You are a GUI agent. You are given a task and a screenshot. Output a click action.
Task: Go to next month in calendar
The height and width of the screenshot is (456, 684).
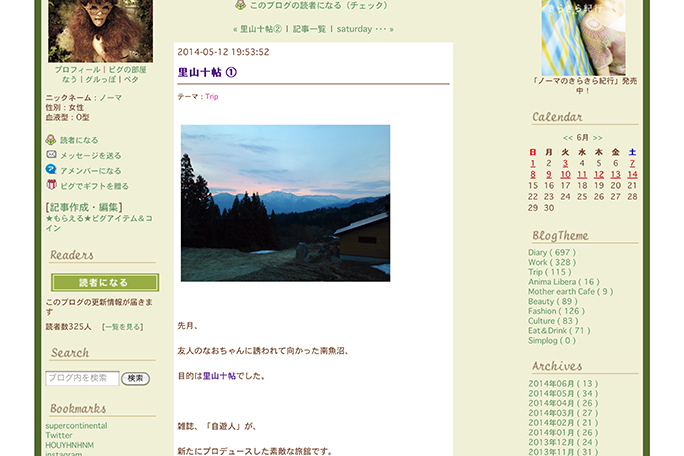point(598,138)
